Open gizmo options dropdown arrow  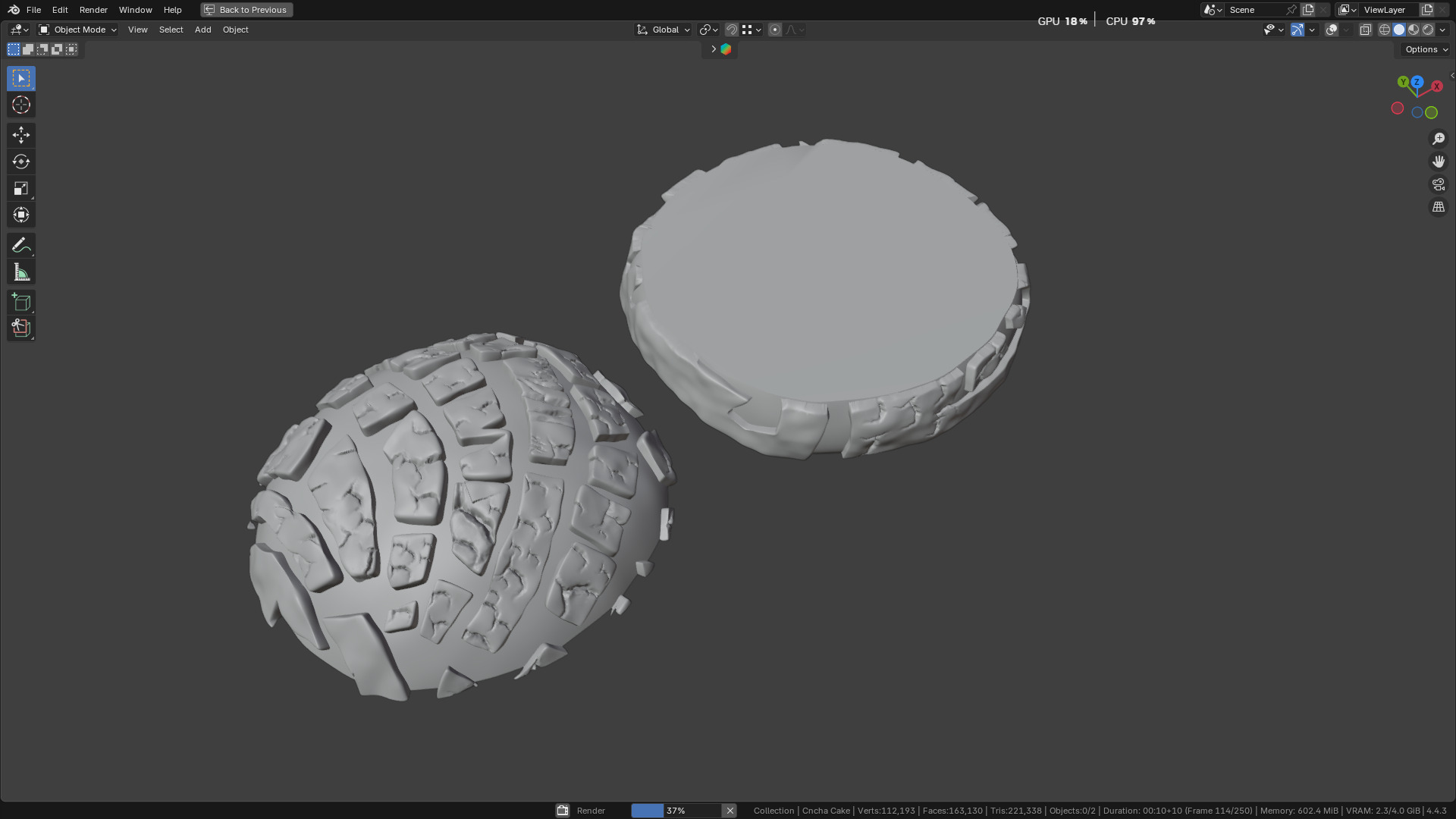[x=1312, y=30]
